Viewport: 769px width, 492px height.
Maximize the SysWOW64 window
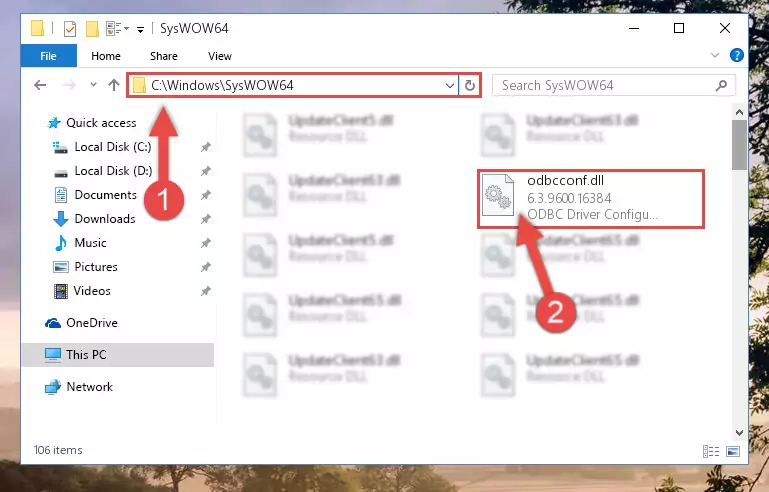(x=679, y=28)
